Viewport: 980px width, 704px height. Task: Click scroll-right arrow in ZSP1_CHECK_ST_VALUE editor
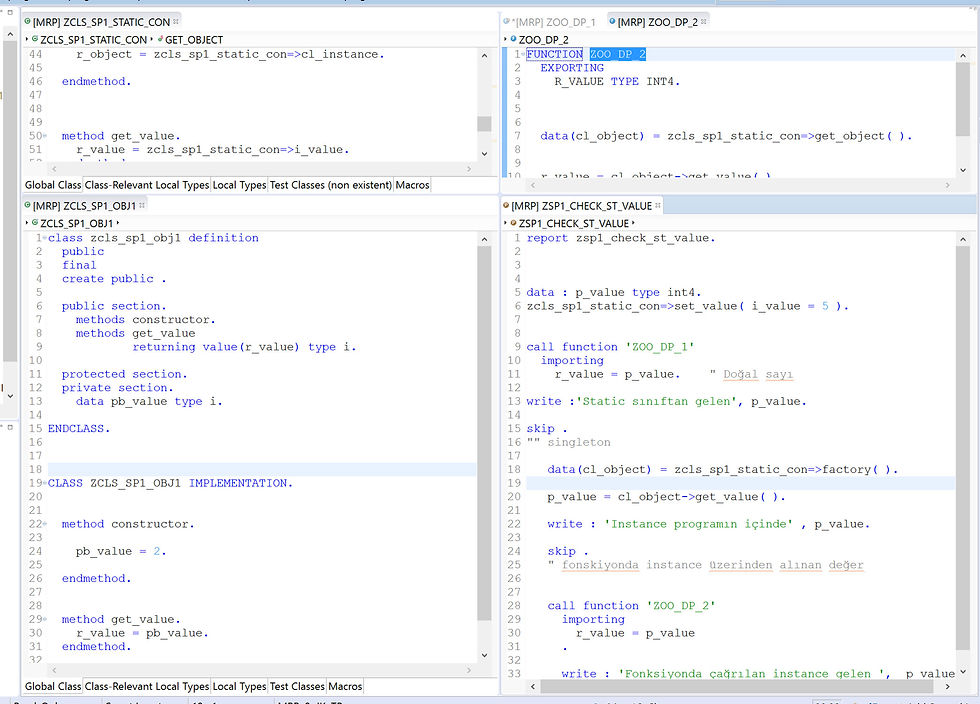(x=948, y=686)
